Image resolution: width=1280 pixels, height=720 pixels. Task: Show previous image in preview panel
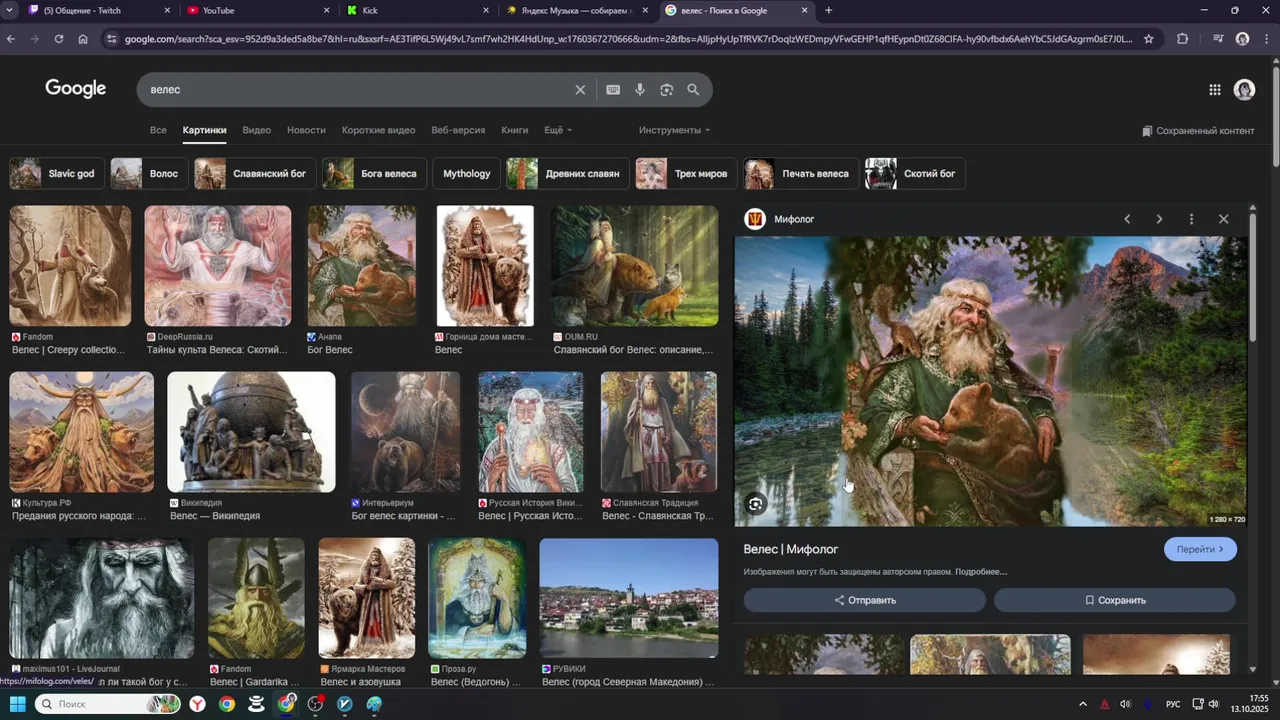pos(1127,219)
